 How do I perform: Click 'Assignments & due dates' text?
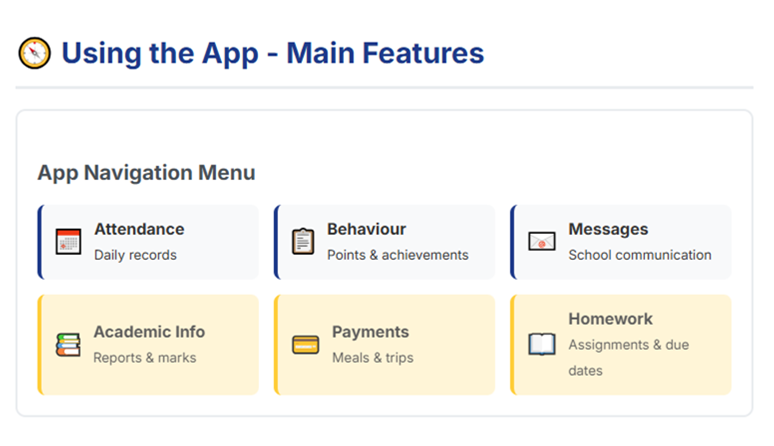[628, 357]
